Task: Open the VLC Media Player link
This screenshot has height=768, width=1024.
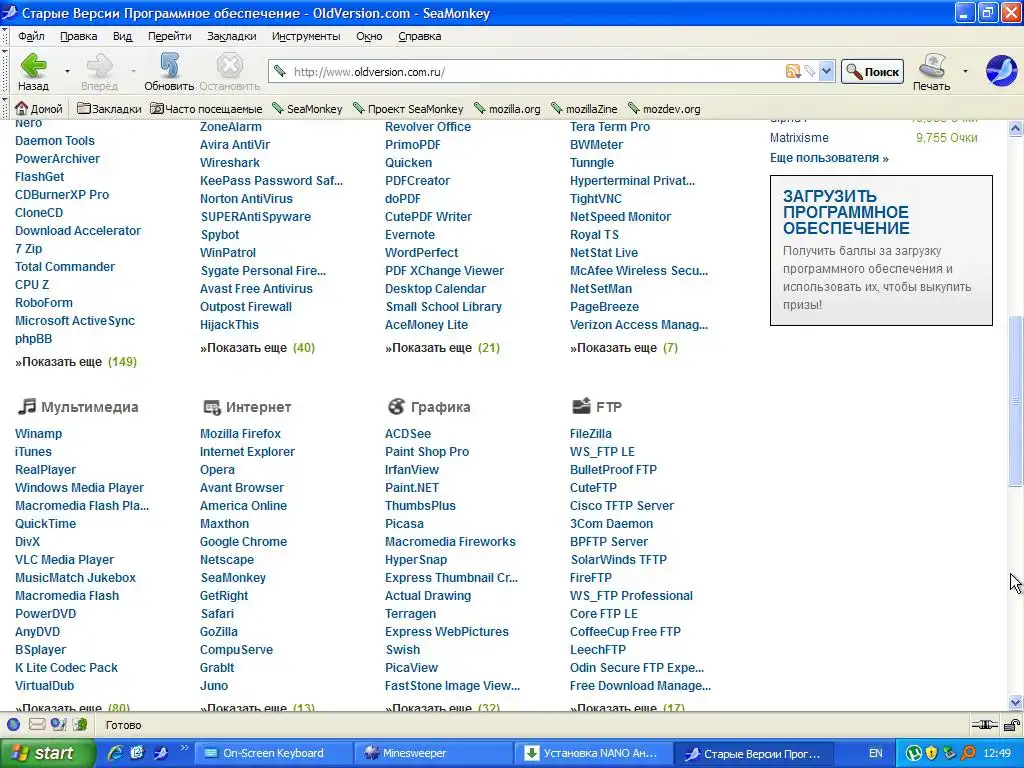Action: [x=64, y=559]
